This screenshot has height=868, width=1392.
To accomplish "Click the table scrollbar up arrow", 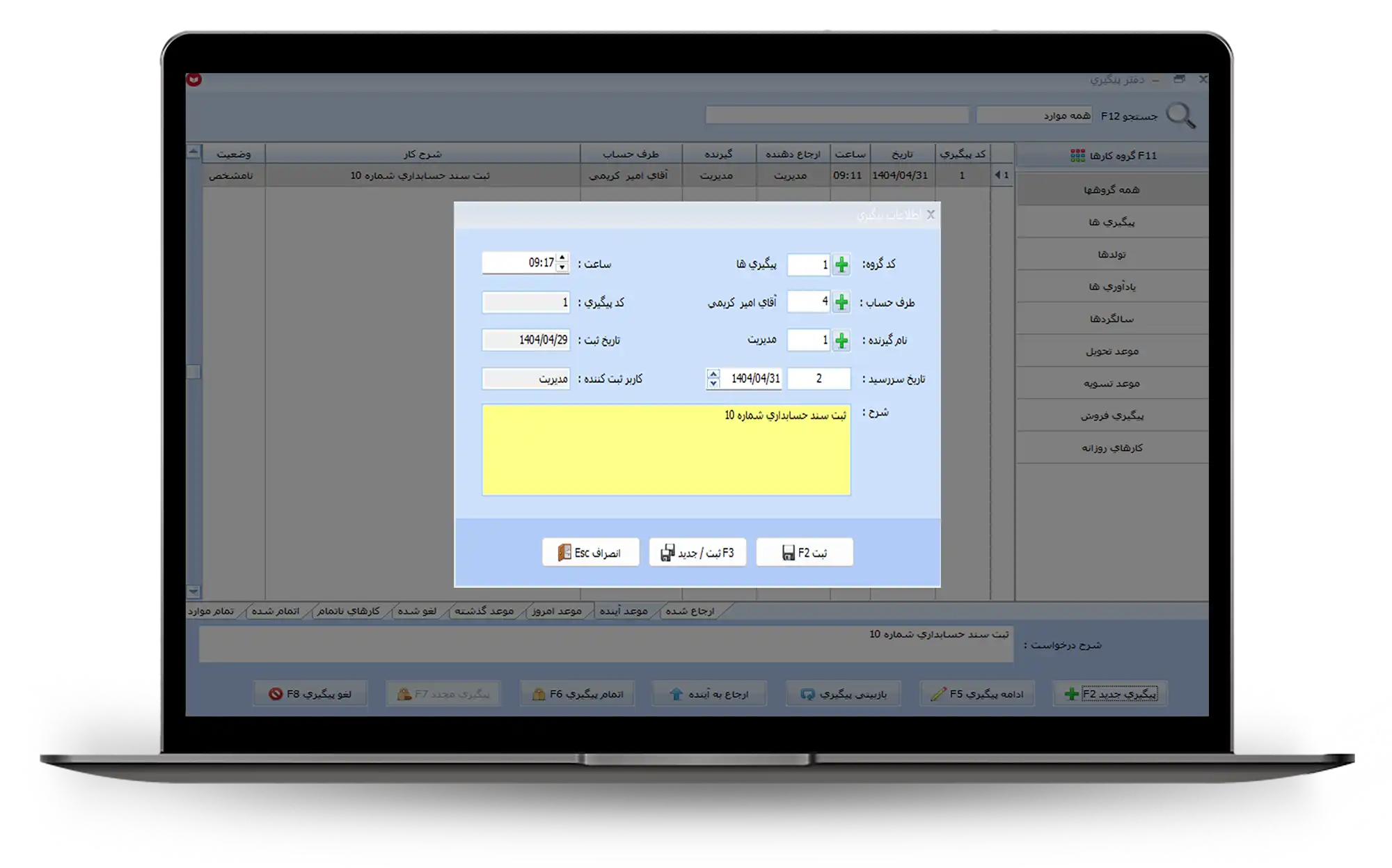I will click(193, 151).
